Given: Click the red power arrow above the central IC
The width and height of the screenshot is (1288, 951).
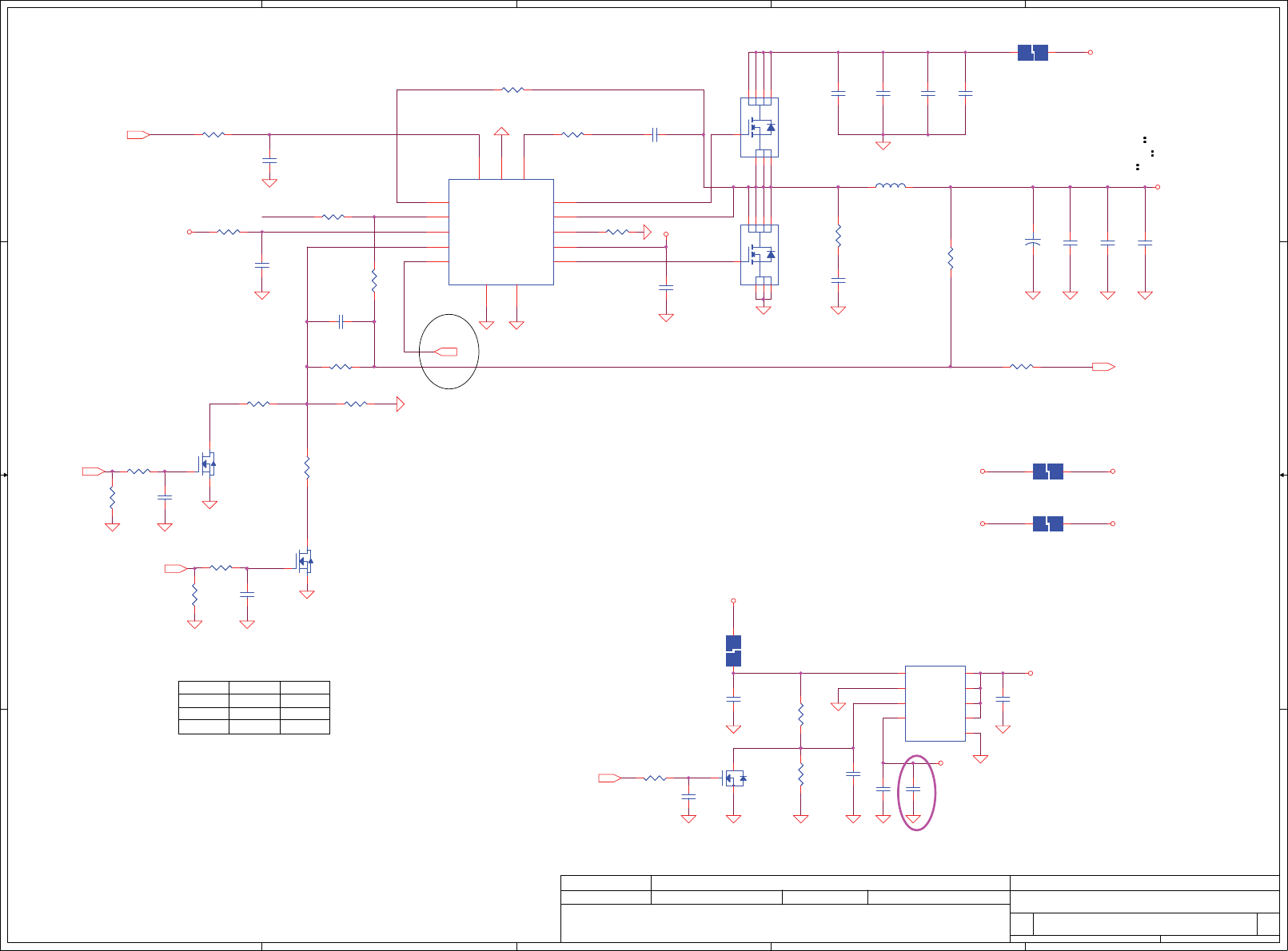Looking at the screenshot, I should point(501,132).
